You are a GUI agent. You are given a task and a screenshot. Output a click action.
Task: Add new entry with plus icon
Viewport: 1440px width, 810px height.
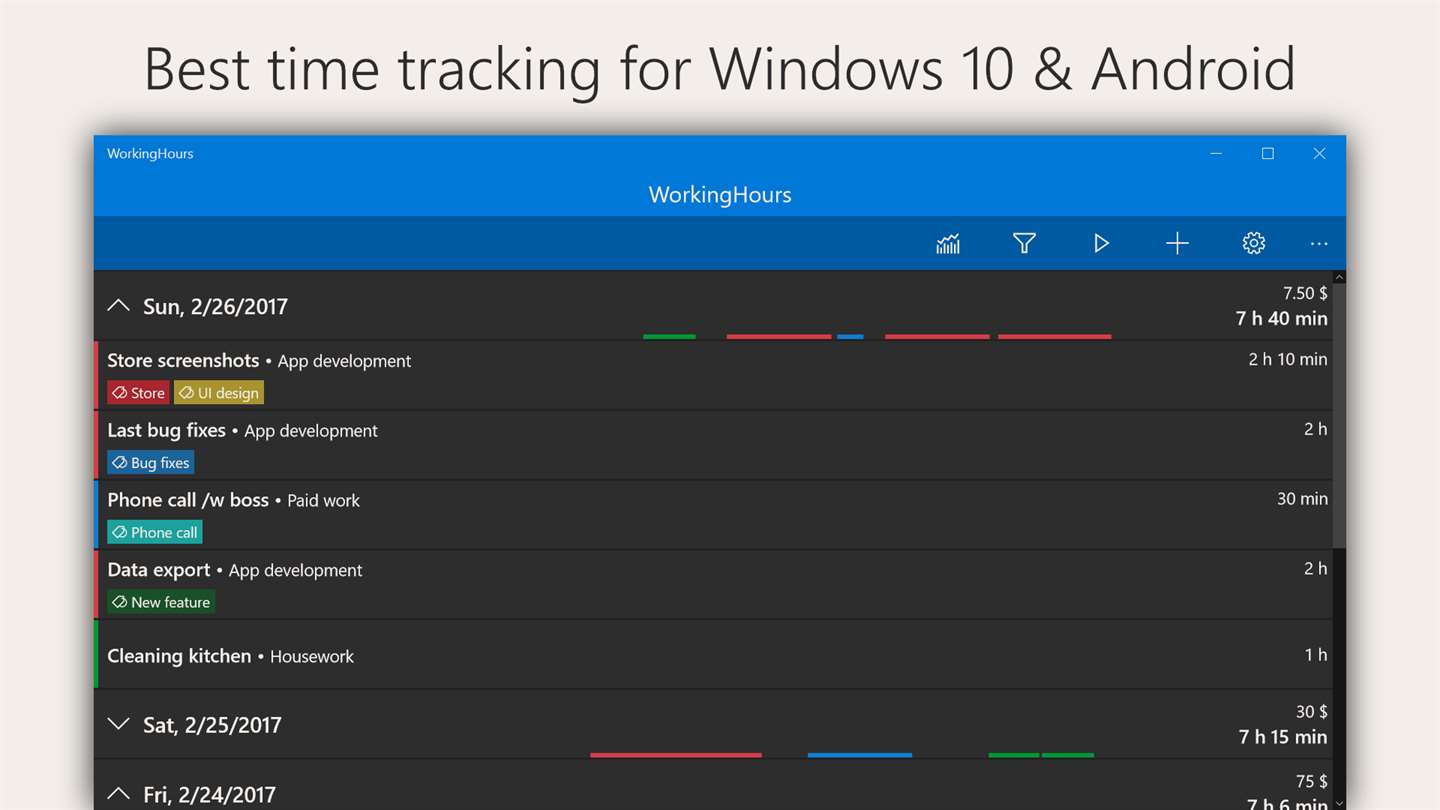(x=1177, y=243)
